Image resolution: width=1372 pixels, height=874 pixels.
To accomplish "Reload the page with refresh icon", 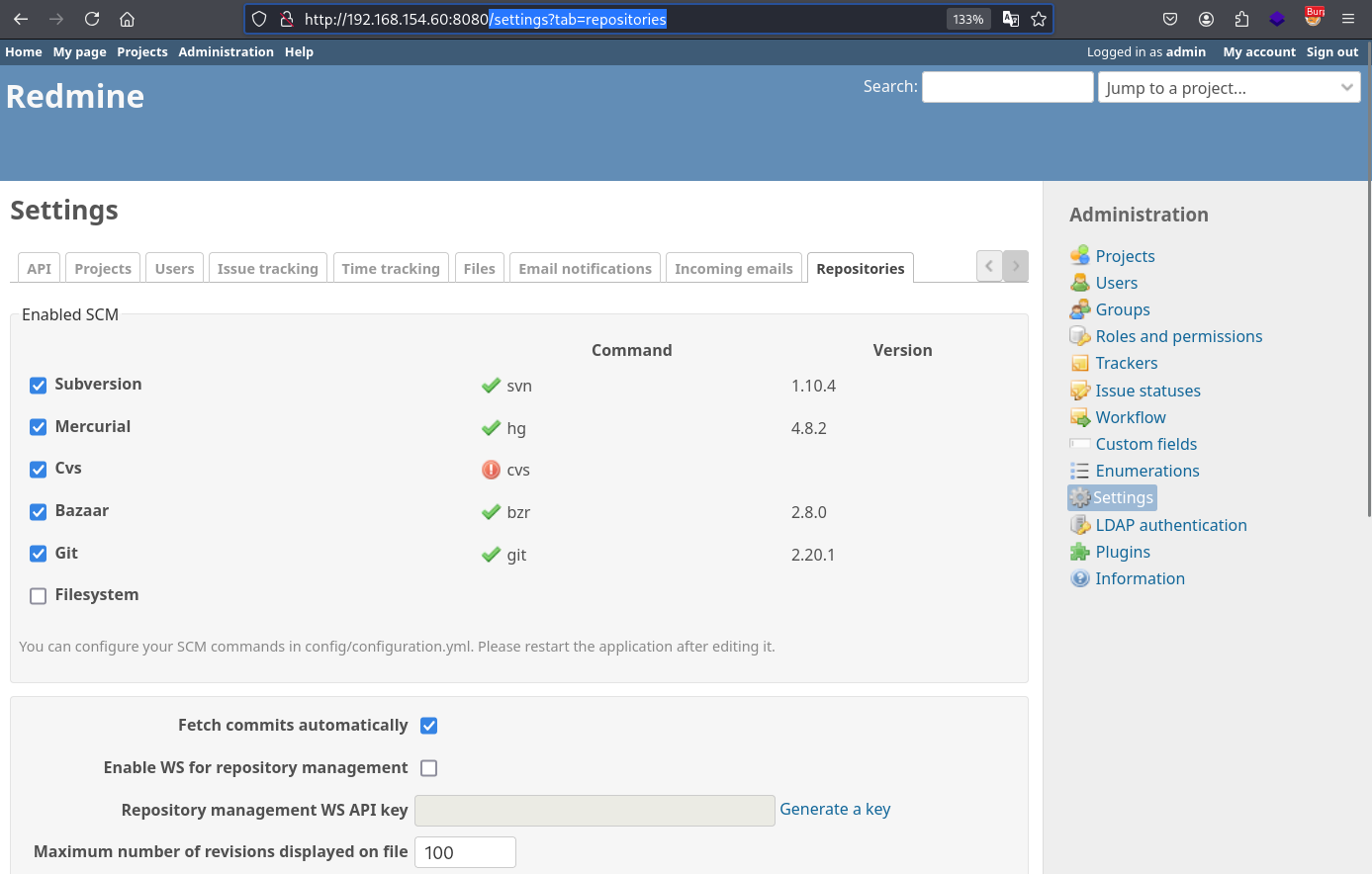I will (x=92, y=19).
